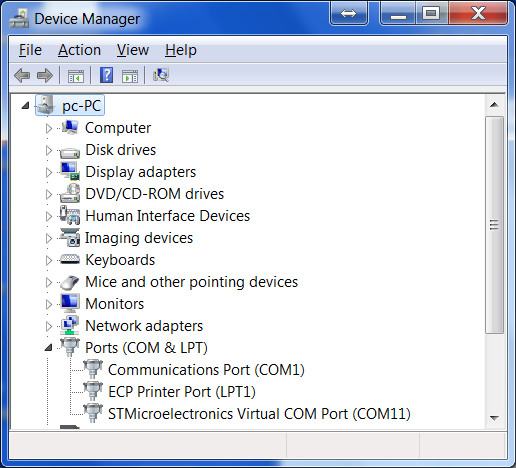Select the Monitors label

click(115, 304)
